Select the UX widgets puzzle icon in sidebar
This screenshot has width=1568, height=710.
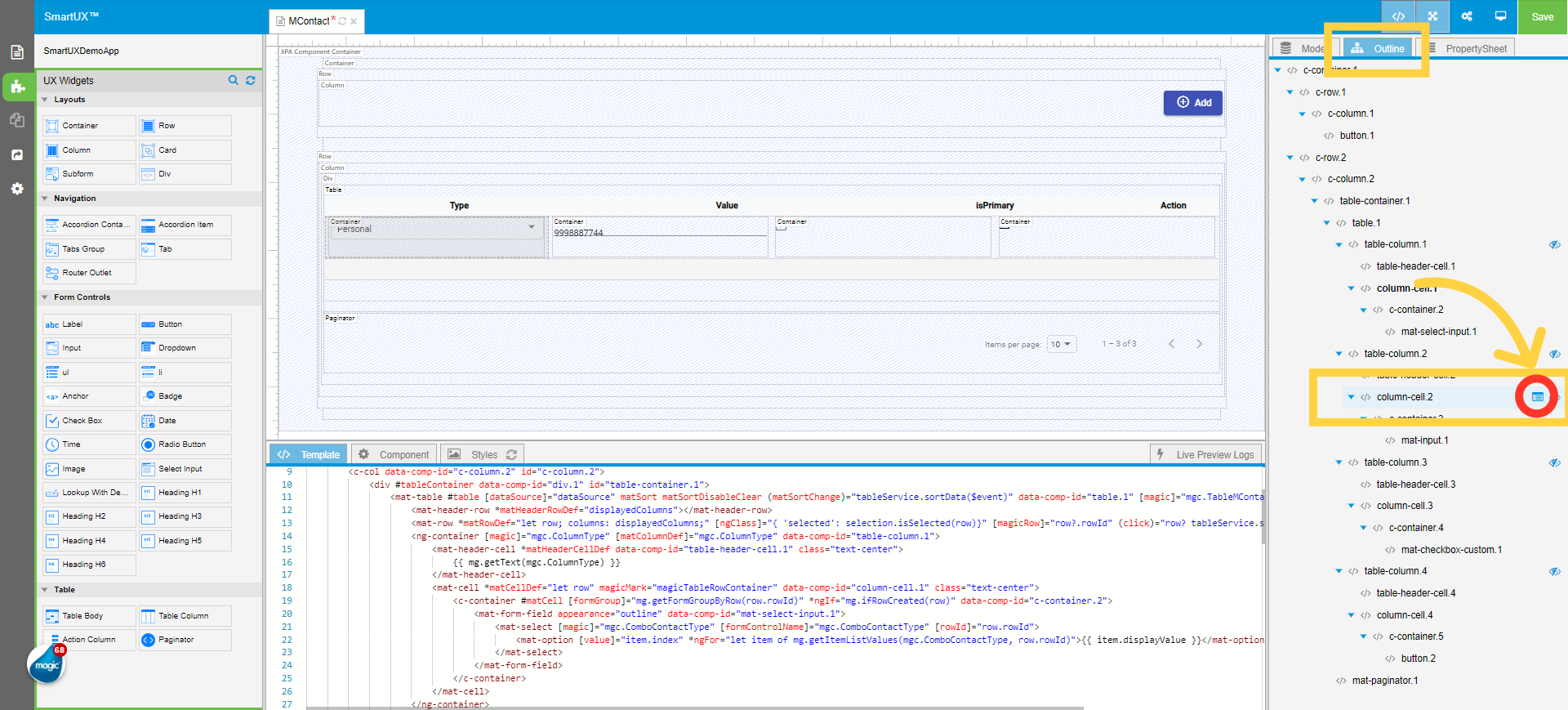point(17,86)
